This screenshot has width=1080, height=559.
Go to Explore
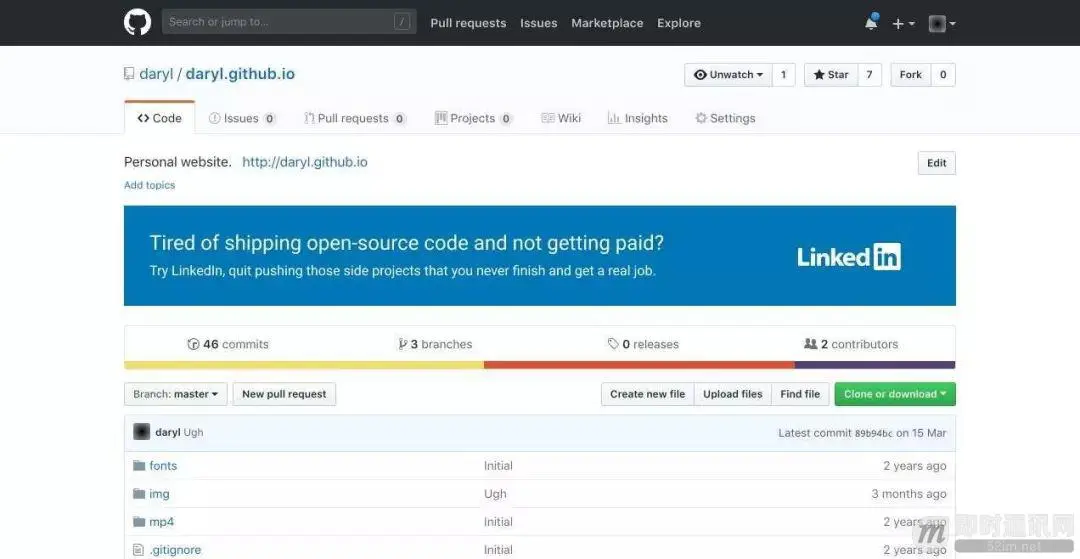click(x=678, y=23)
